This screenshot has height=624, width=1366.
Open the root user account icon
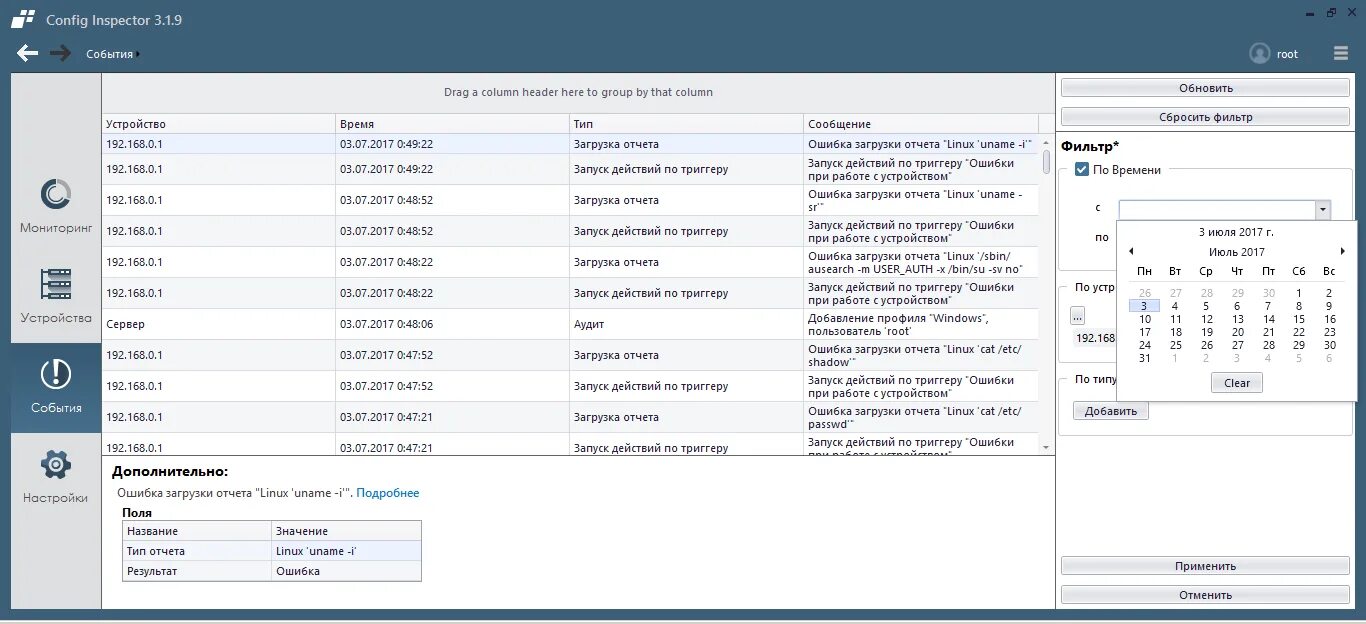[1260, 53]
